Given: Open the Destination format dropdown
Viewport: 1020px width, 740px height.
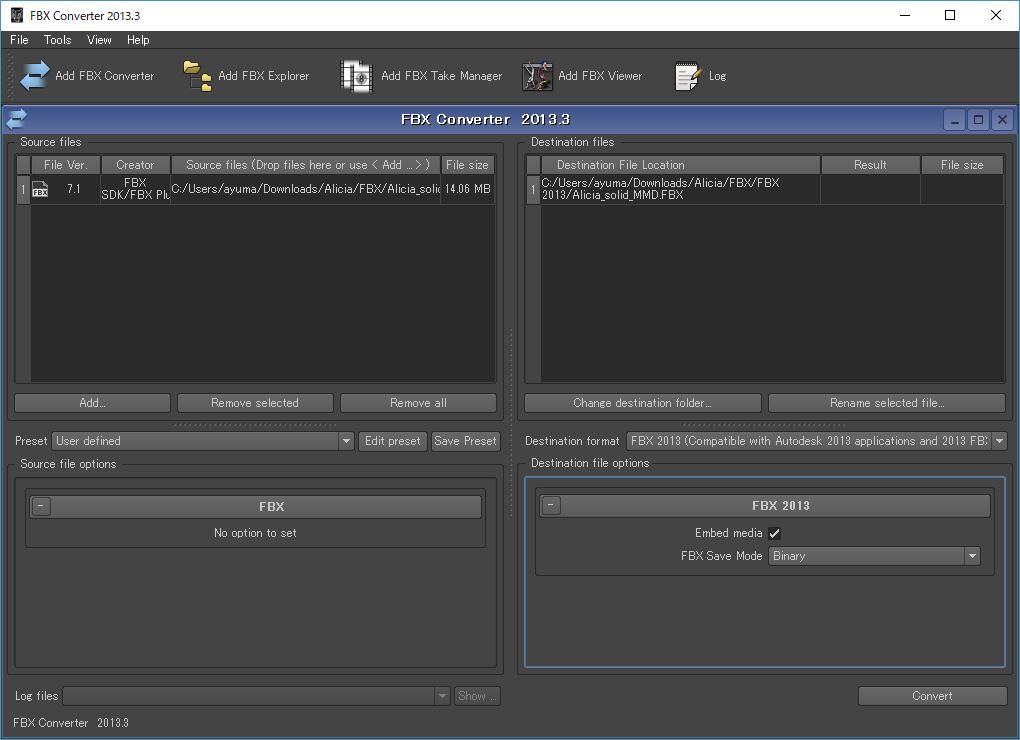Looking at the screenshot, I should [x=999, y=441].
